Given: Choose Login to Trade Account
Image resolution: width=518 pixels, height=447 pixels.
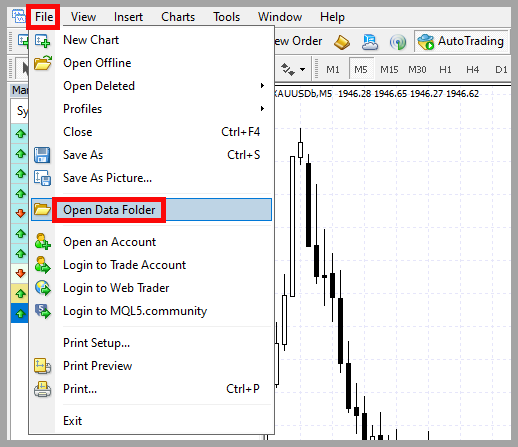Looking at the screenshot, I should coord(124,265).
